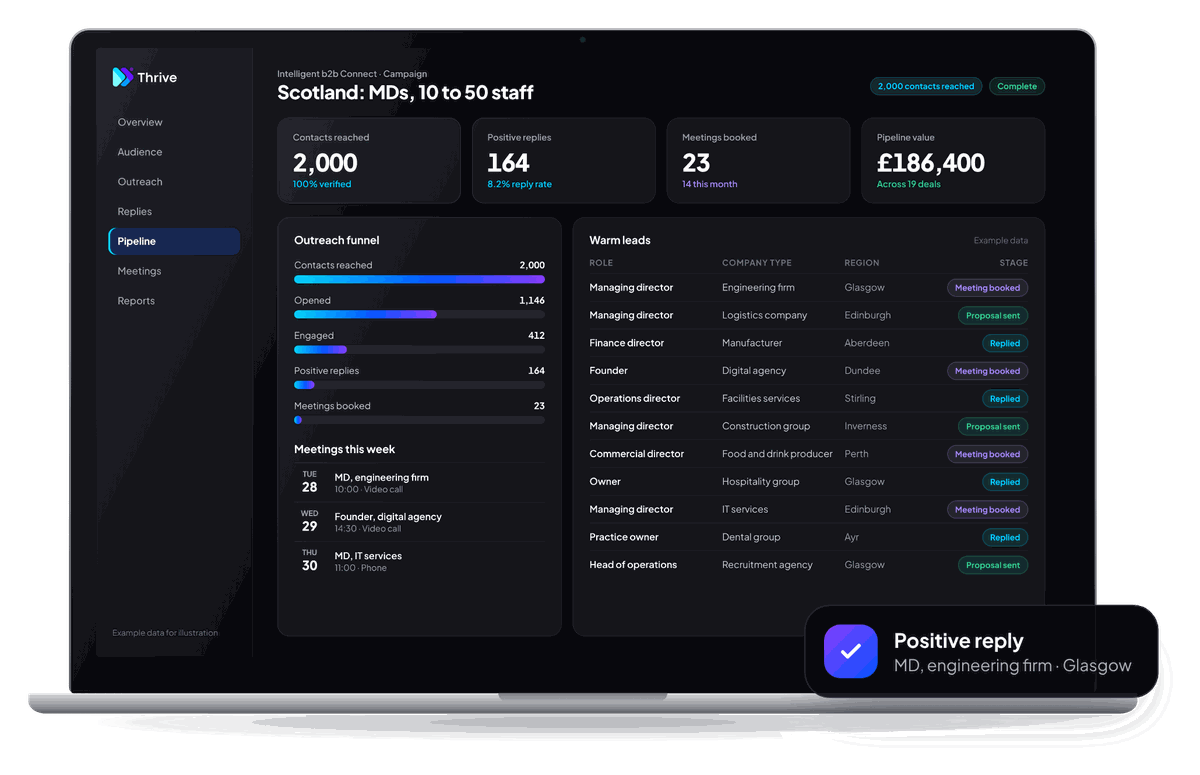Viewport: 1200px width, 775px height.
Task: Click the Across 19 deals text
Action: point(909,185)
